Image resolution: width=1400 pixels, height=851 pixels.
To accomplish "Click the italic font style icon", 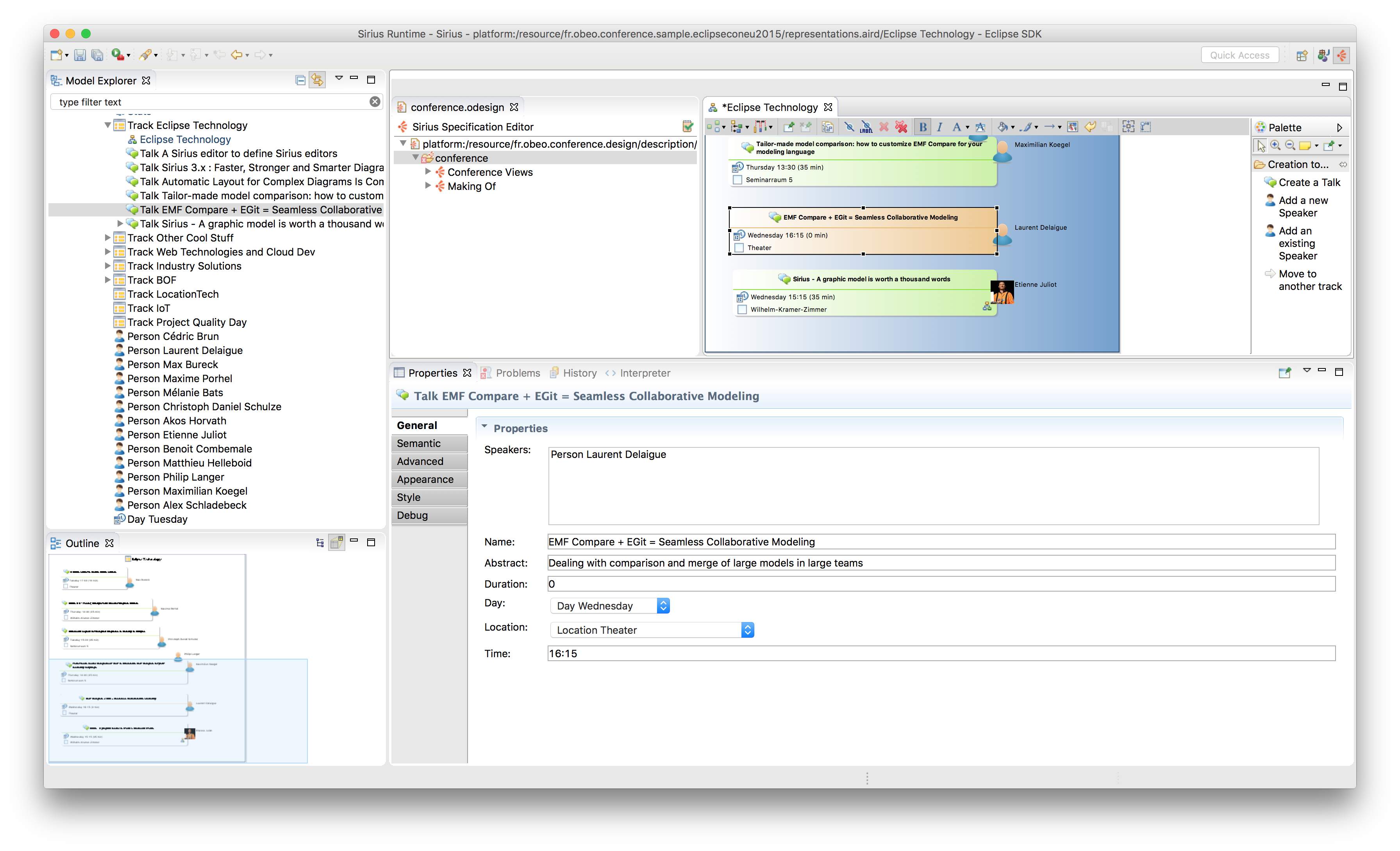I will pos(939,127).
